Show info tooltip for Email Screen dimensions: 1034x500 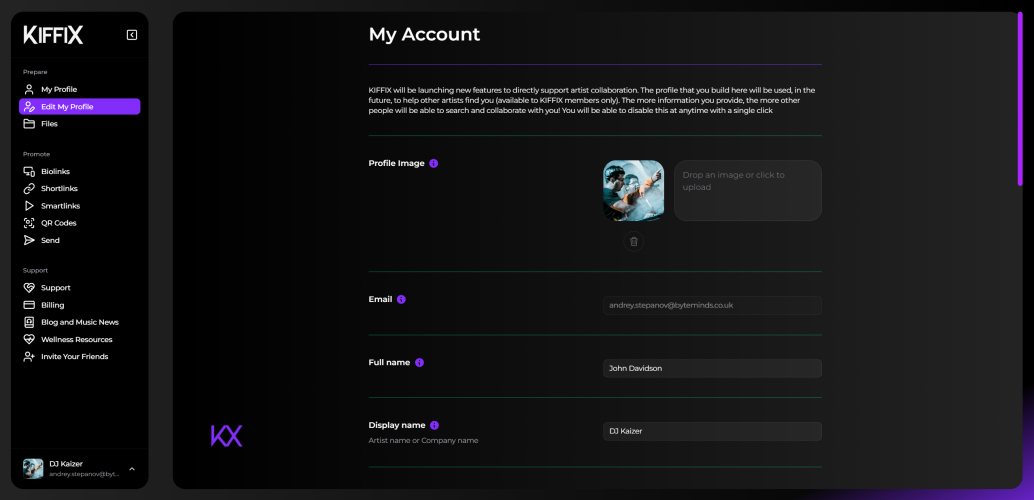[401, 299]
